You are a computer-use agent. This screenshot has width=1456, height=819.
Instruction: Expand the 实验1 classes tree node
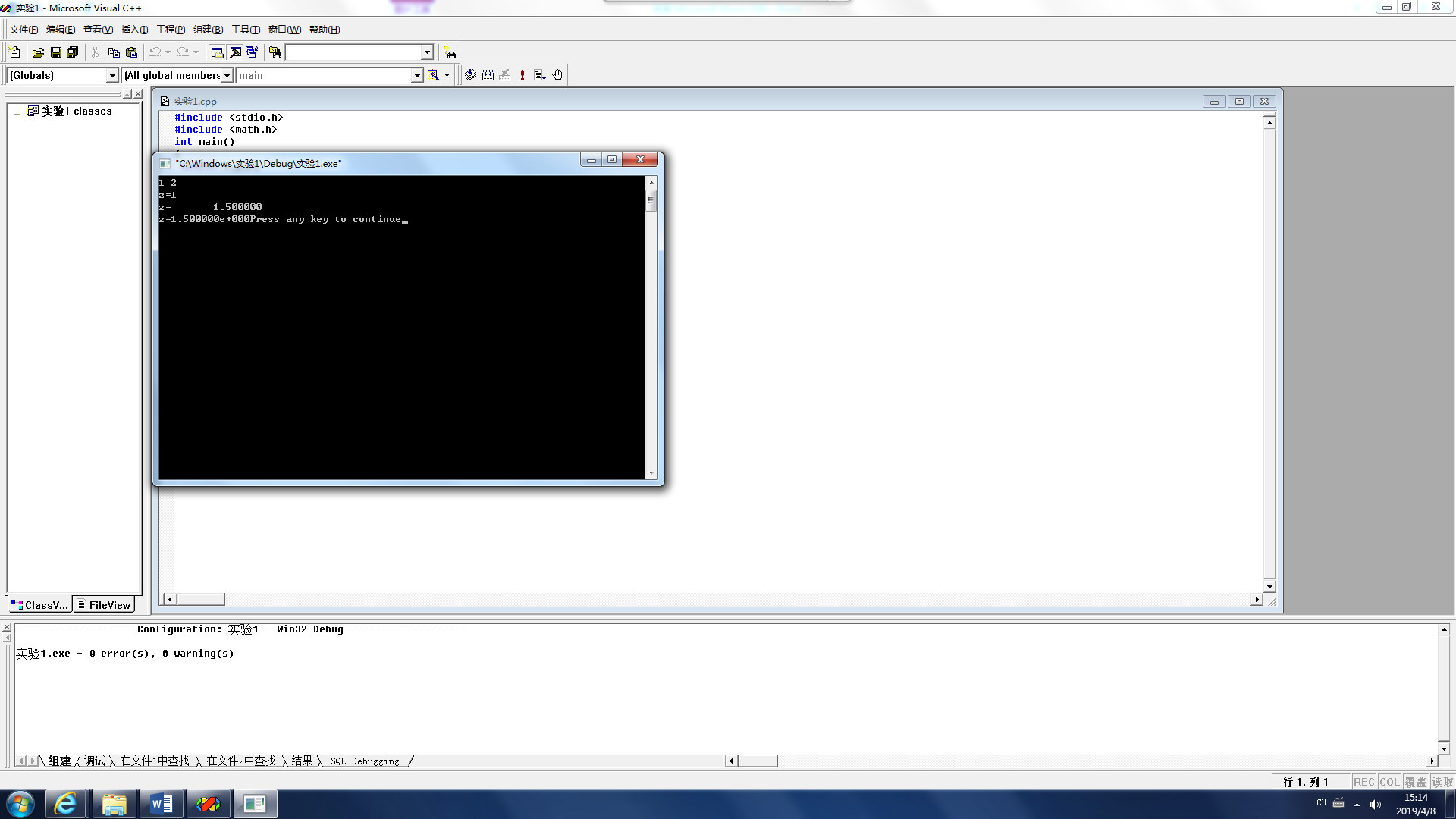(x=17, y=111)
